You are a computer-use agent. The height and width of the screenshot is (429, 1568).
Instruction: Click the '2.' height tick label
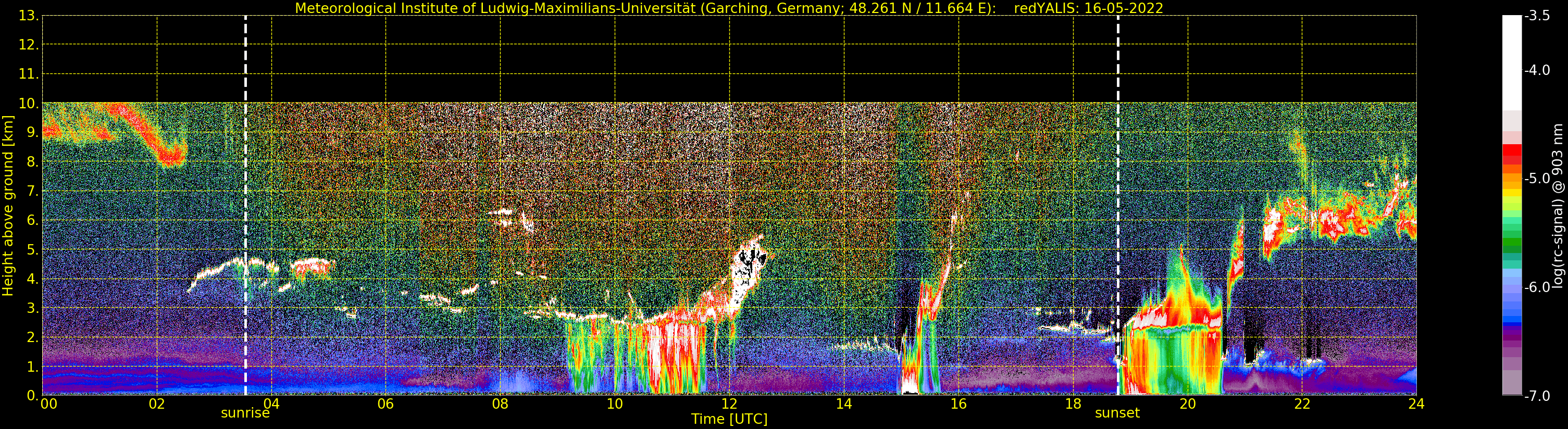(33, 337)
